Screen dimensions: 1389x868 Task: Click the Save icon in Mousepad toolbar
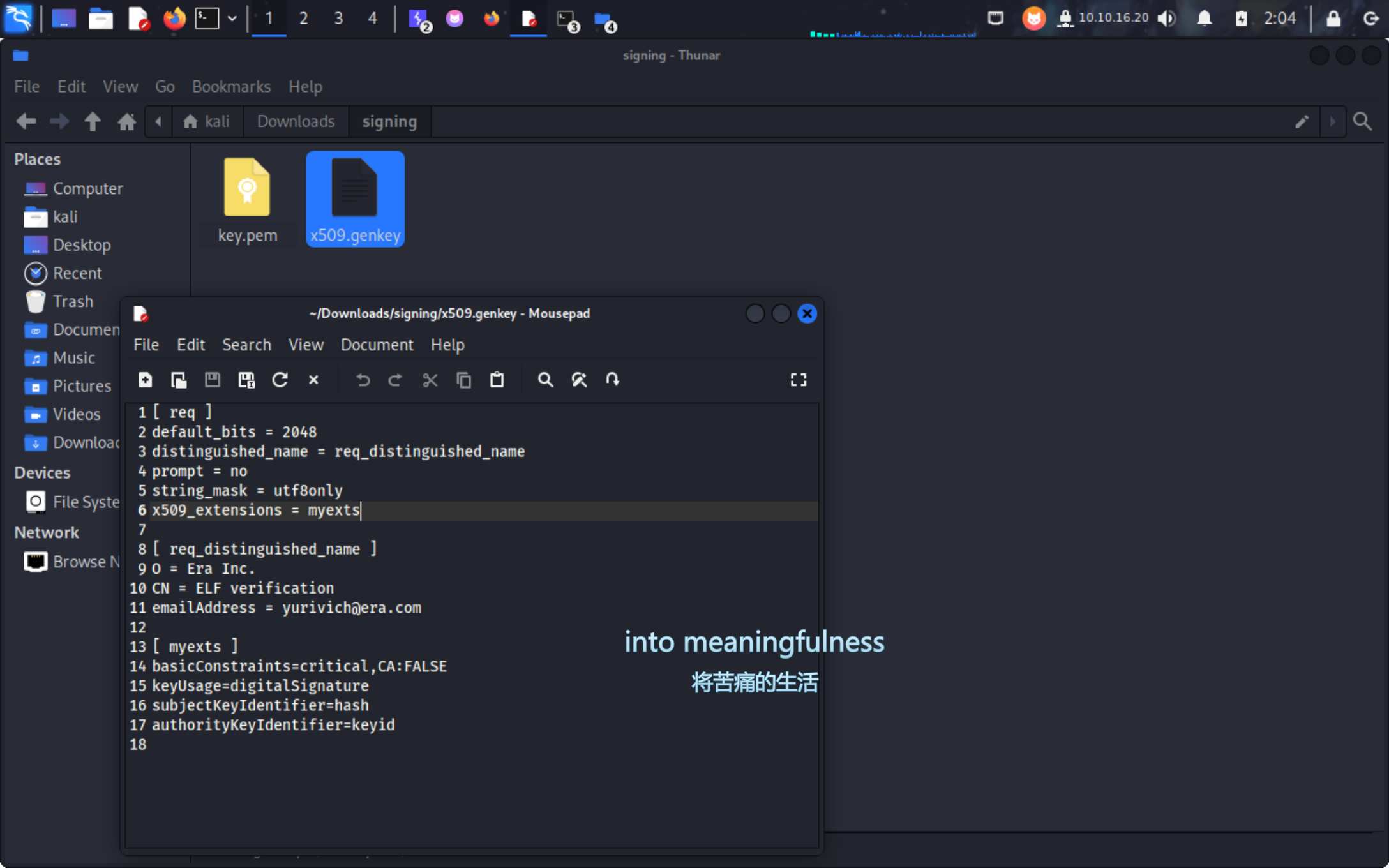click(x=213, y=380)
